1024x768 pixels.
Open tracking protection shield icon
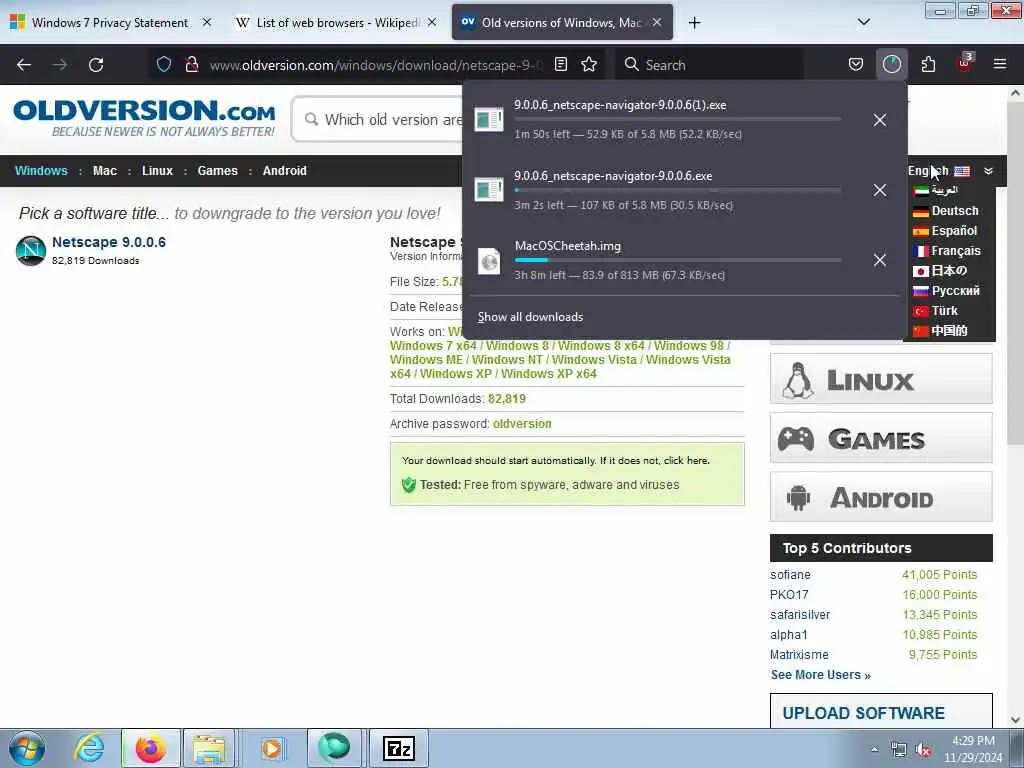click(164, 64)
